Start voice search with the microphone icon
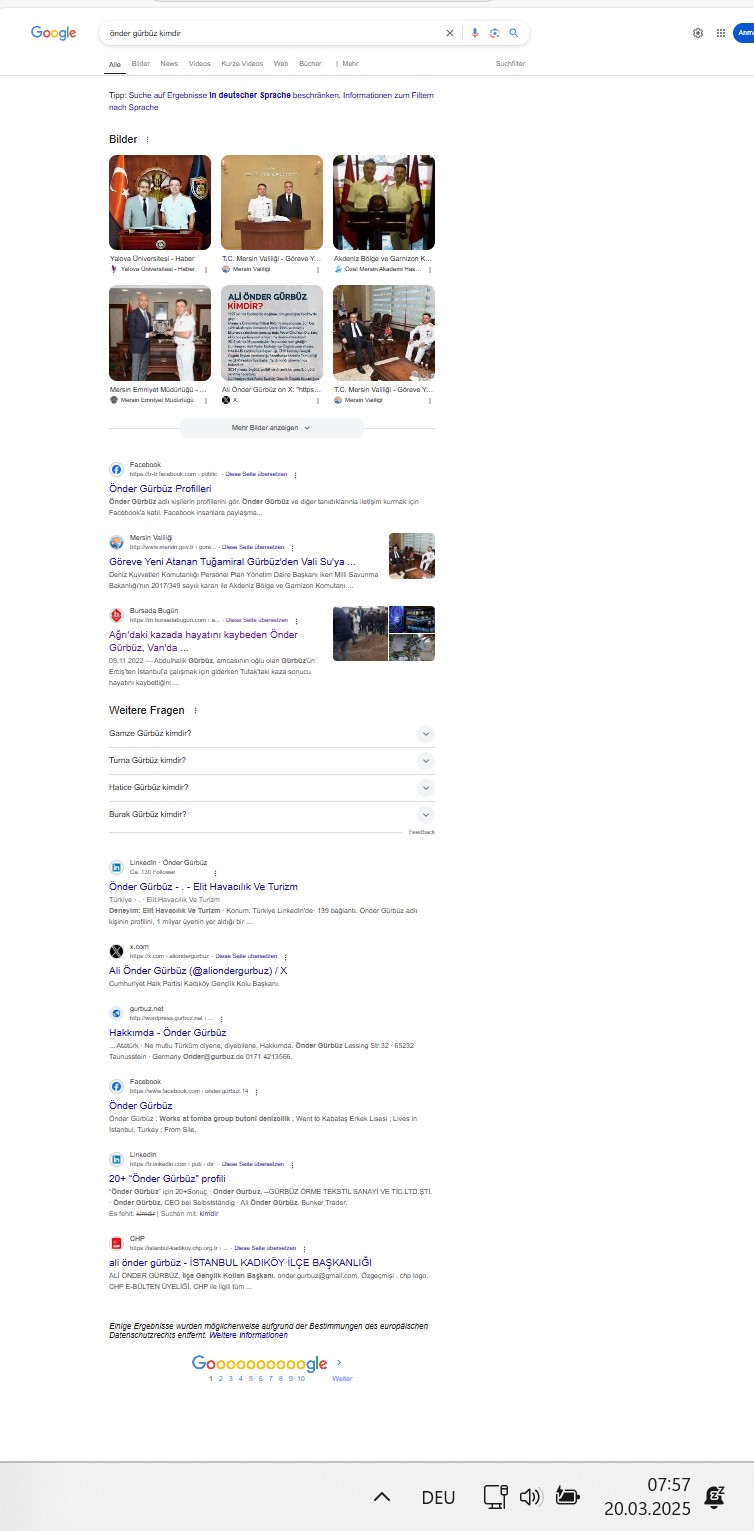The image size is (754, 1531). click(475, 33)
